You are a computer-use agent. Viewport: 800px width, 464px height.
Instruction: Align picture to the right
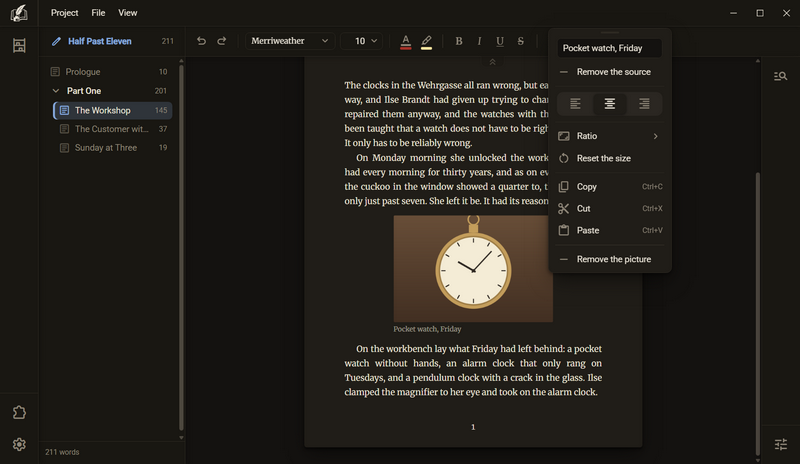pyautogui.click(x=644, y=104)
